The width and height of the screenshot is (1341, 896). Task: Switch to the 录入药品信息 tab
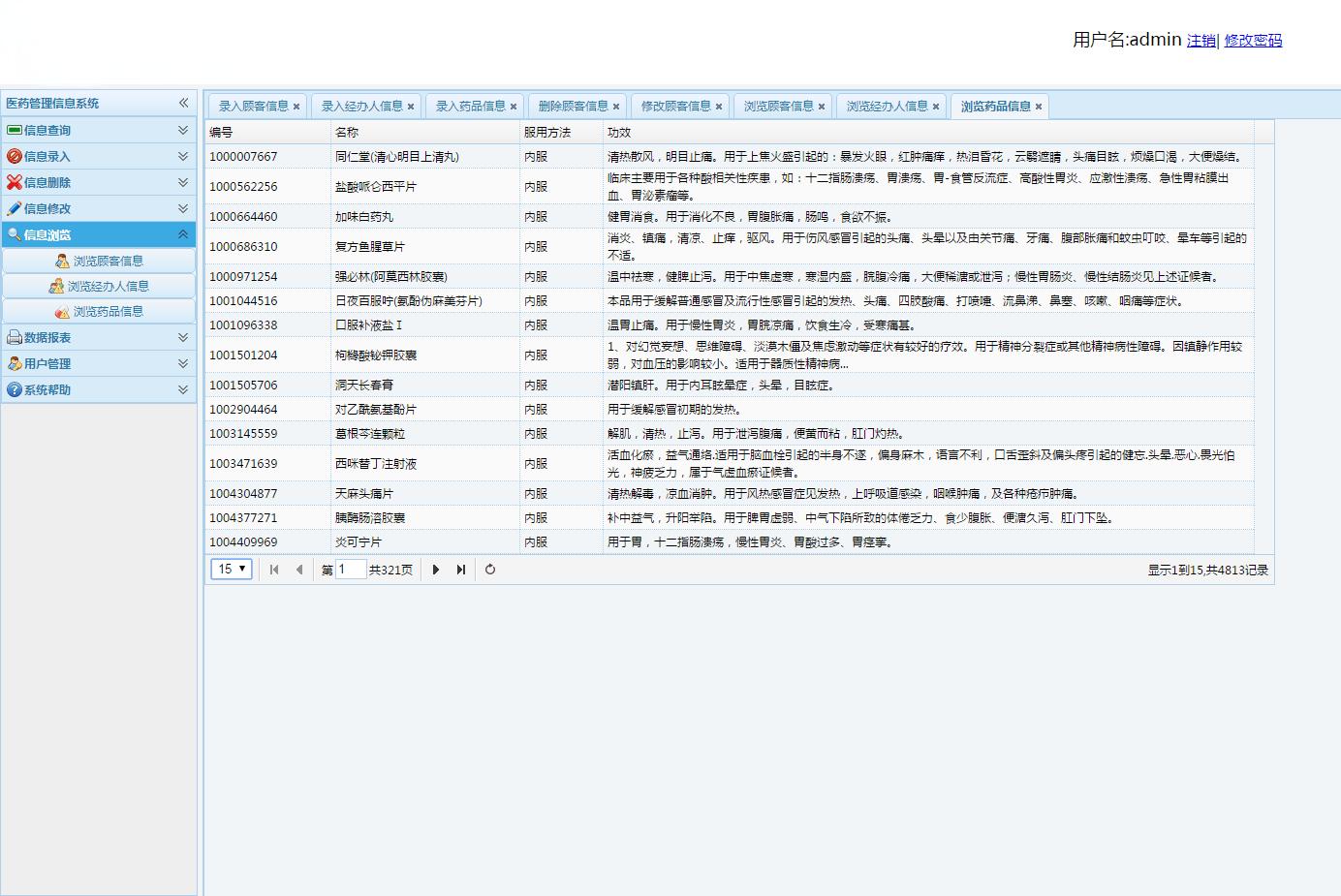[x=470, y=107]
